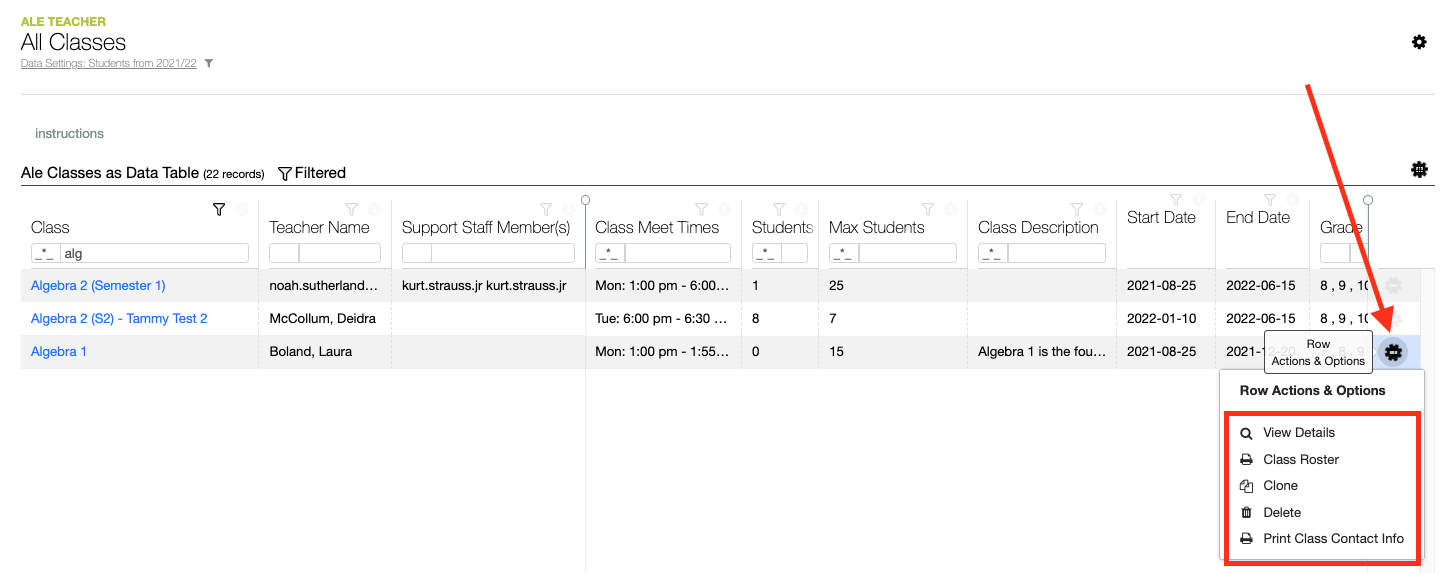Click the Algebra 2 (Semester 1) row gear
The height and width of the screenshot is (573, 1448).
click(1393, 285)
